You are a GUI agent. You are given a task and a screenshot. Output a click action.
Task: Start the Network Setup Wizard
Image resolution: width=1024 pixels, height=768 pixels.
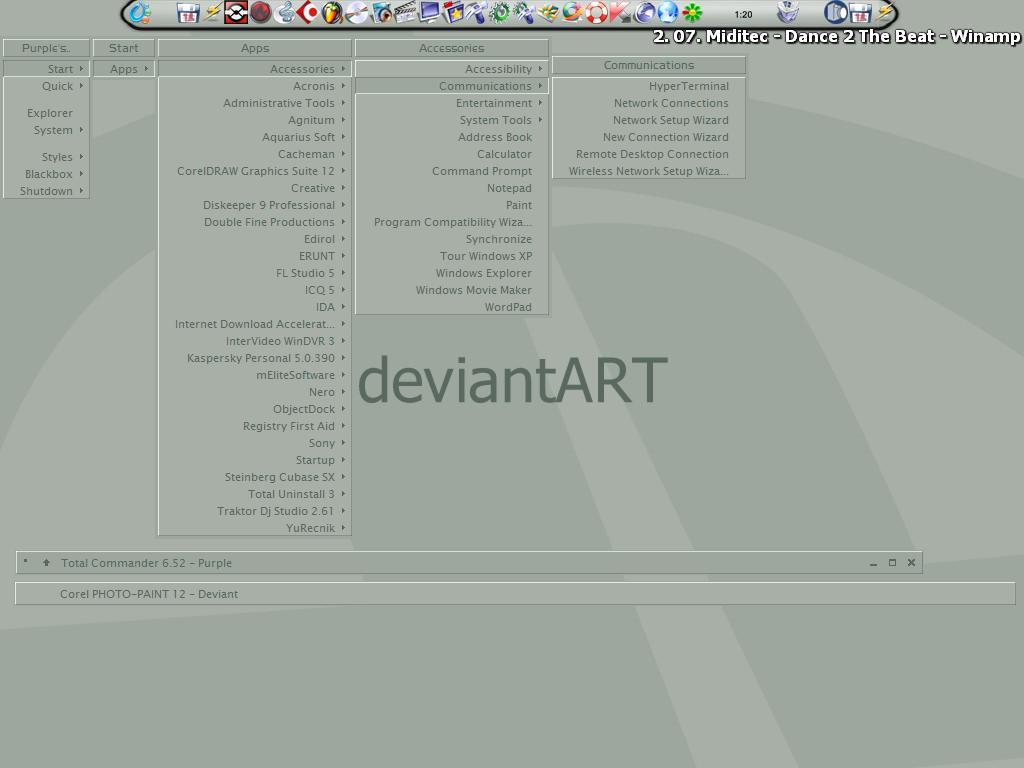(648, 120)
